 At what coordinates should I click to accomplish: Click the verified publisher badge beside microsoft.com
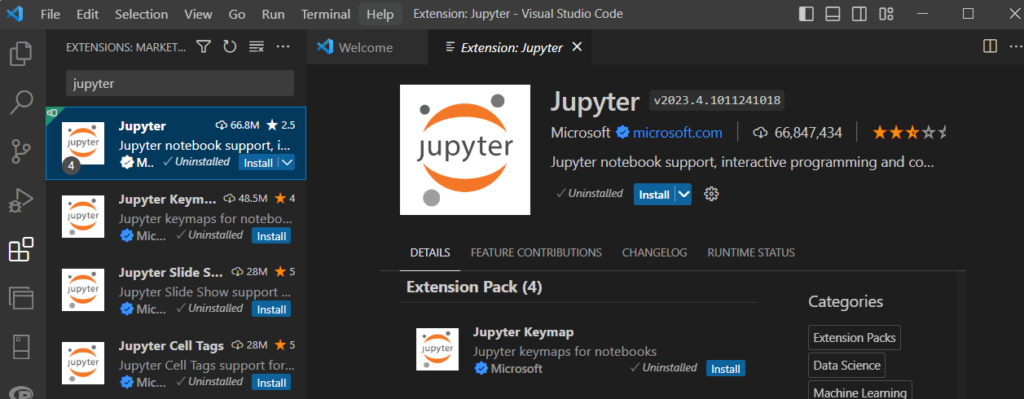(x=622, y=133)
